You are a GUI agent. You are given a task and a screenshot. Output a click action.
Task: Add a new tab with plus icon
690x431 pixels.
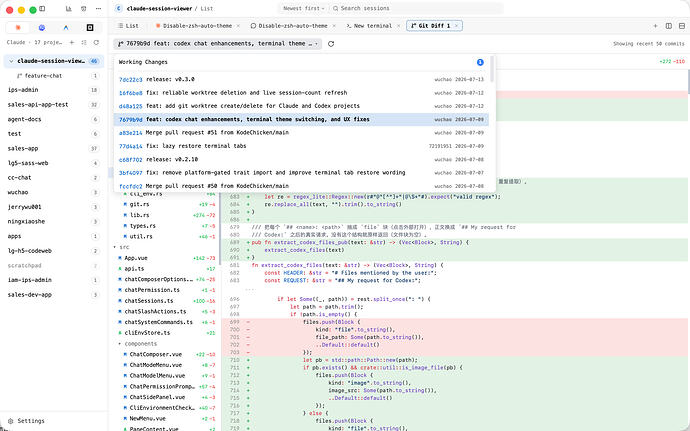click(x=655, y=26)
